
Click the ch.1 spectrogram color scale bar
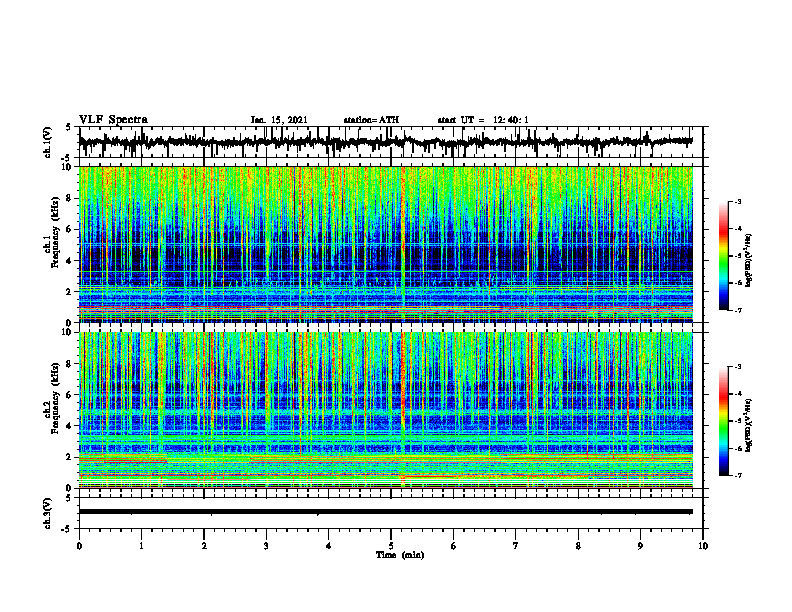coord(723,256)
